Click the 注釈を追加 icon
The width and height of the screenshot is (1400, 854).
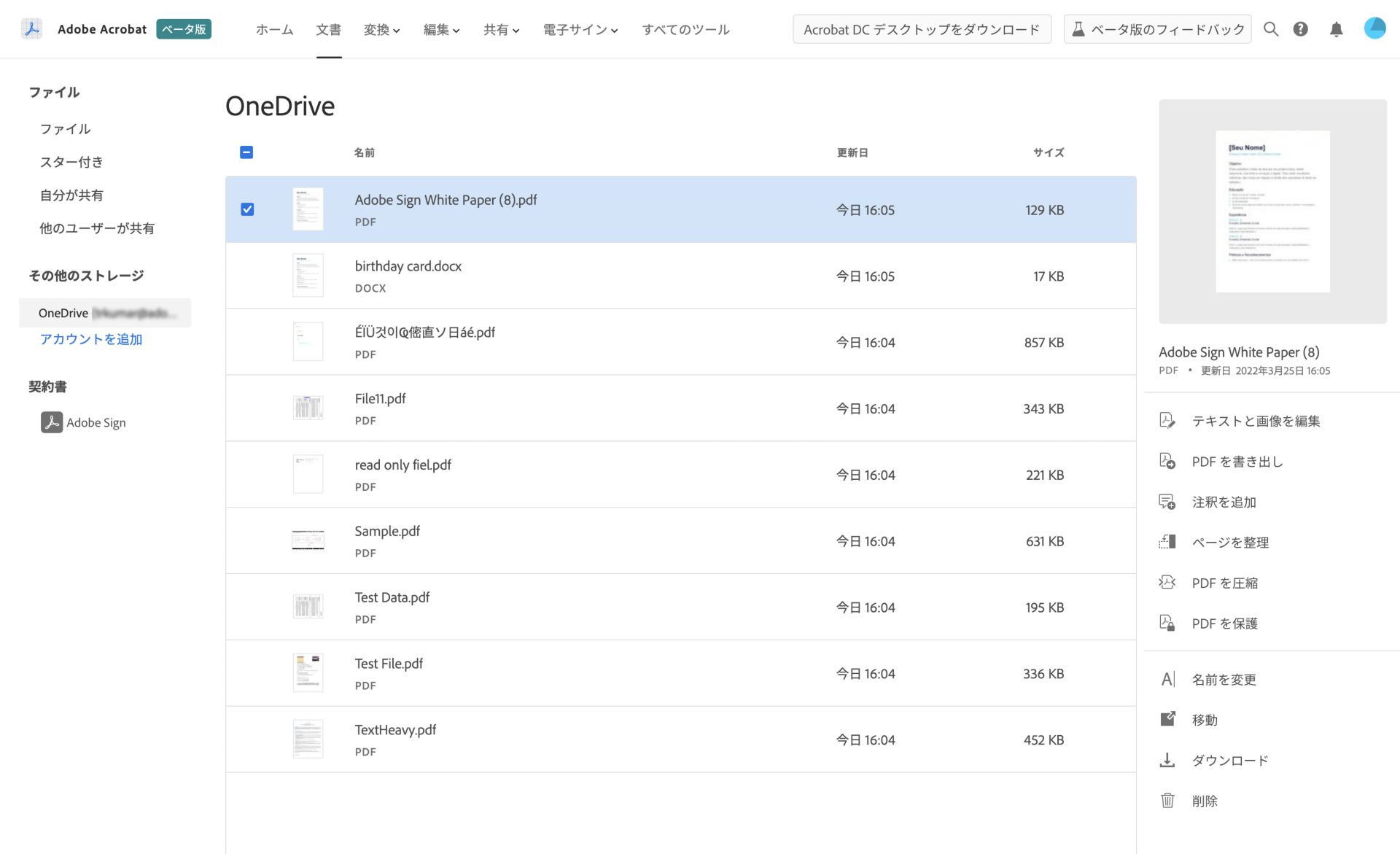(1167, 502)
